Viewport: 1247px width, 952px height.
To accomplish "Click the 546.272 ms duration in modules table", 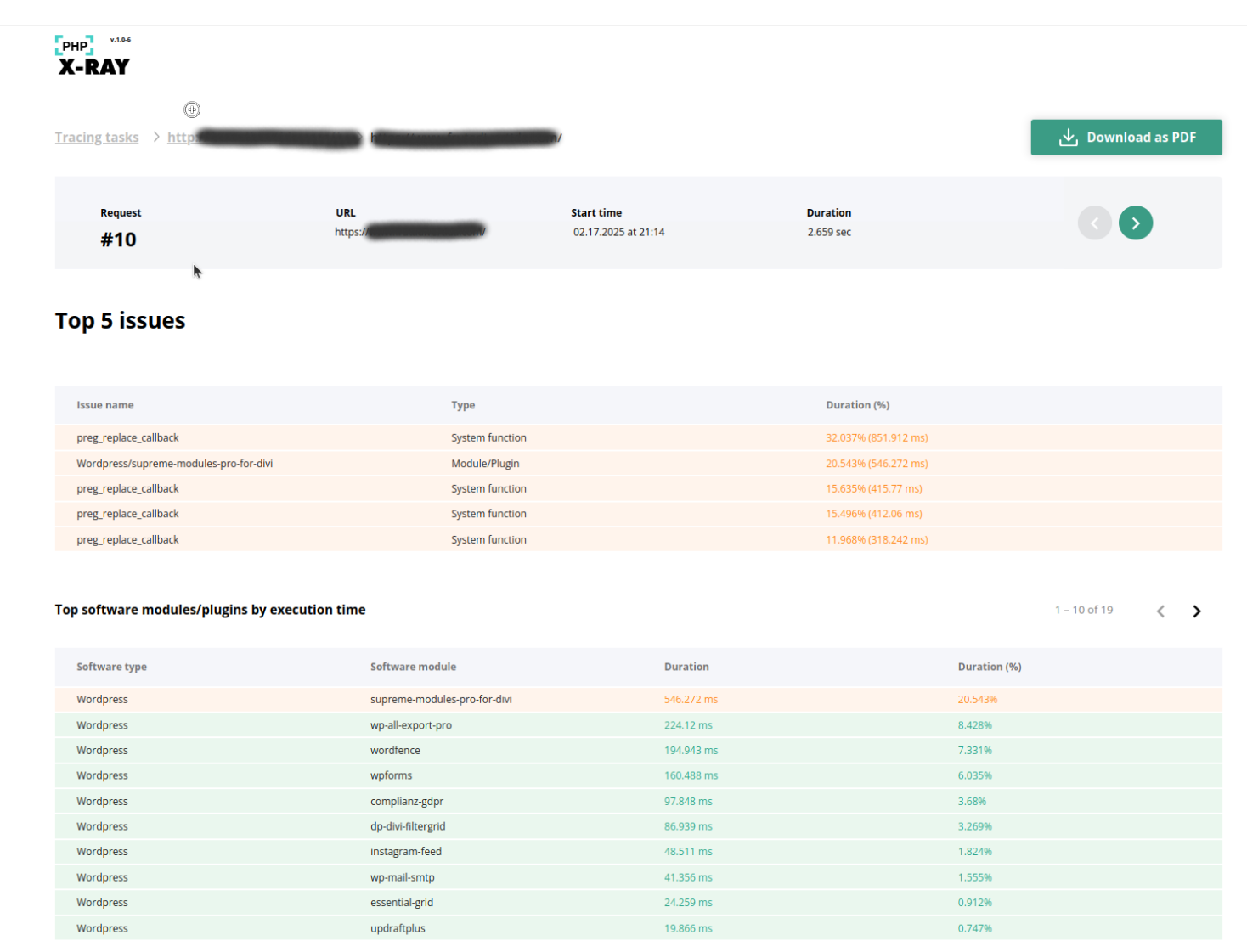I will pos(691,700).
